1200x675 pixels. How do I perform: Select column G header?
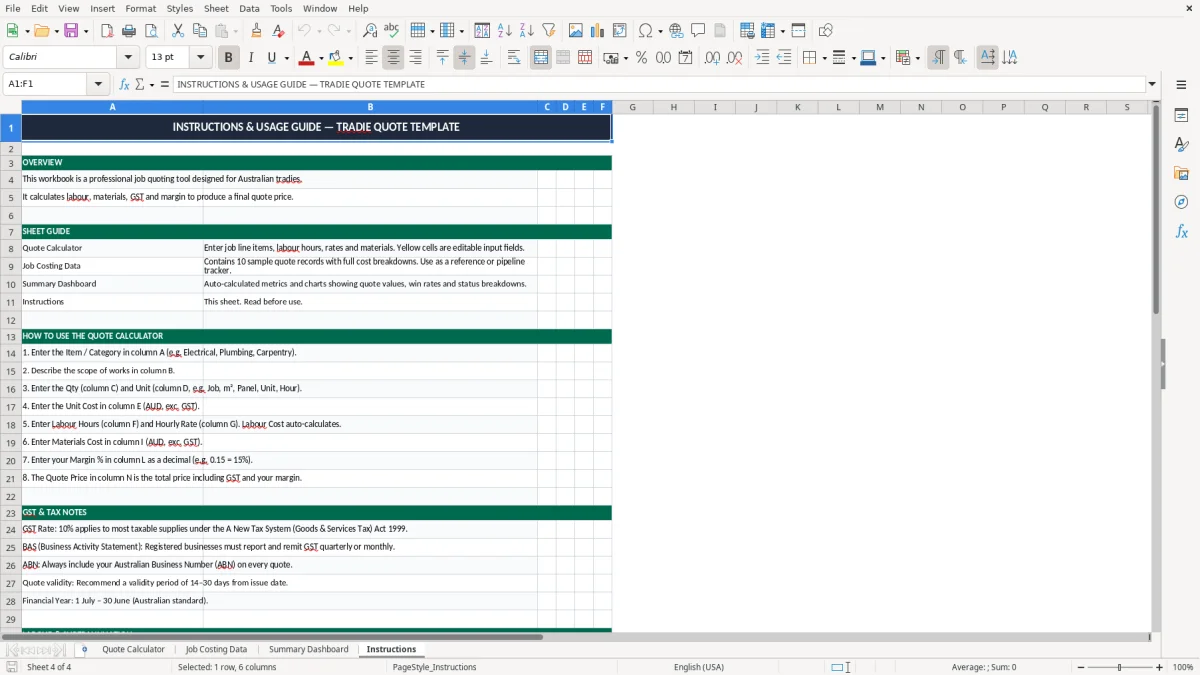[632, 107]
